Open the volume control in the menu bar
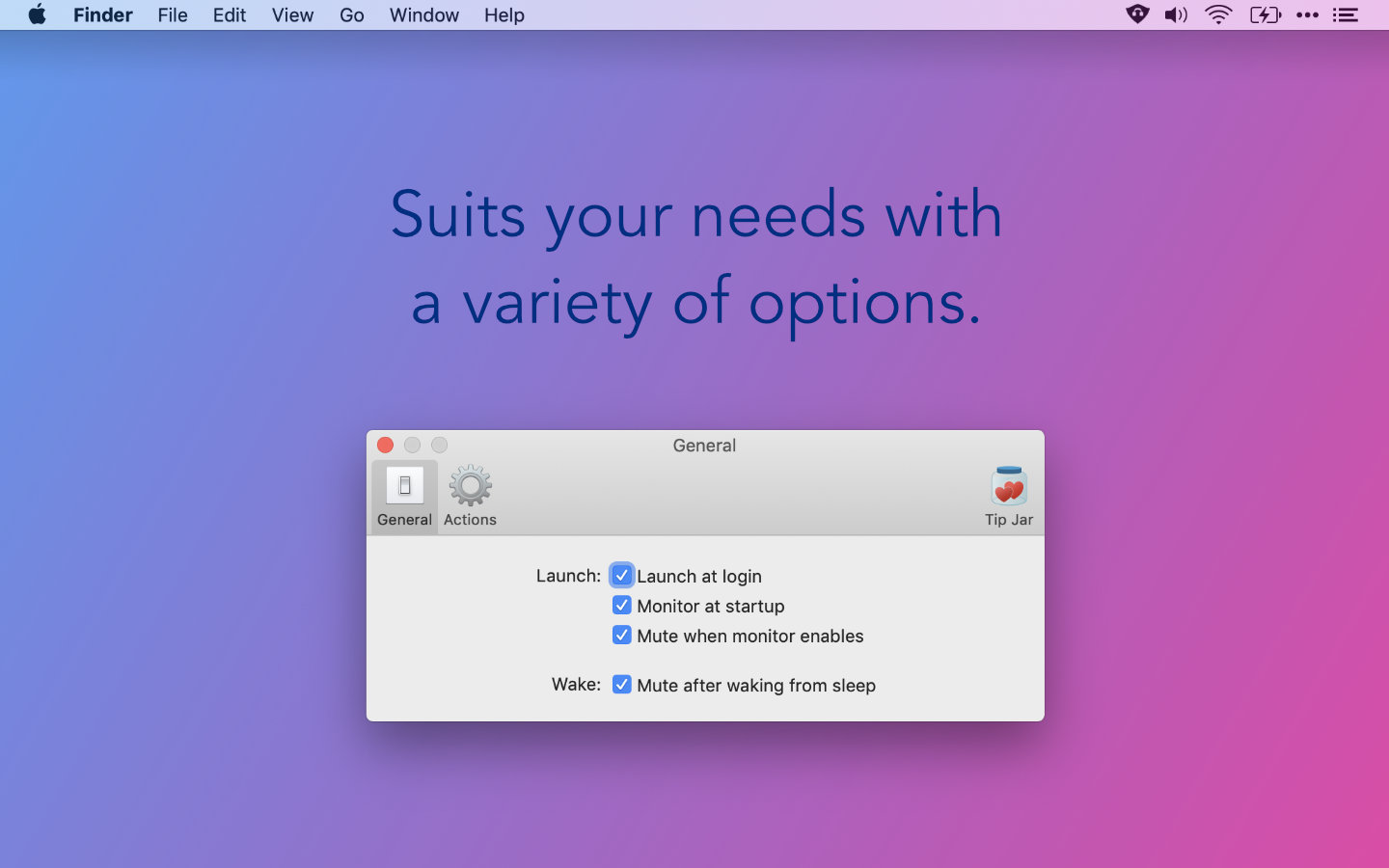Image resolution: width=1389 pixels, height=868 pixels. tap(1176, 15)
